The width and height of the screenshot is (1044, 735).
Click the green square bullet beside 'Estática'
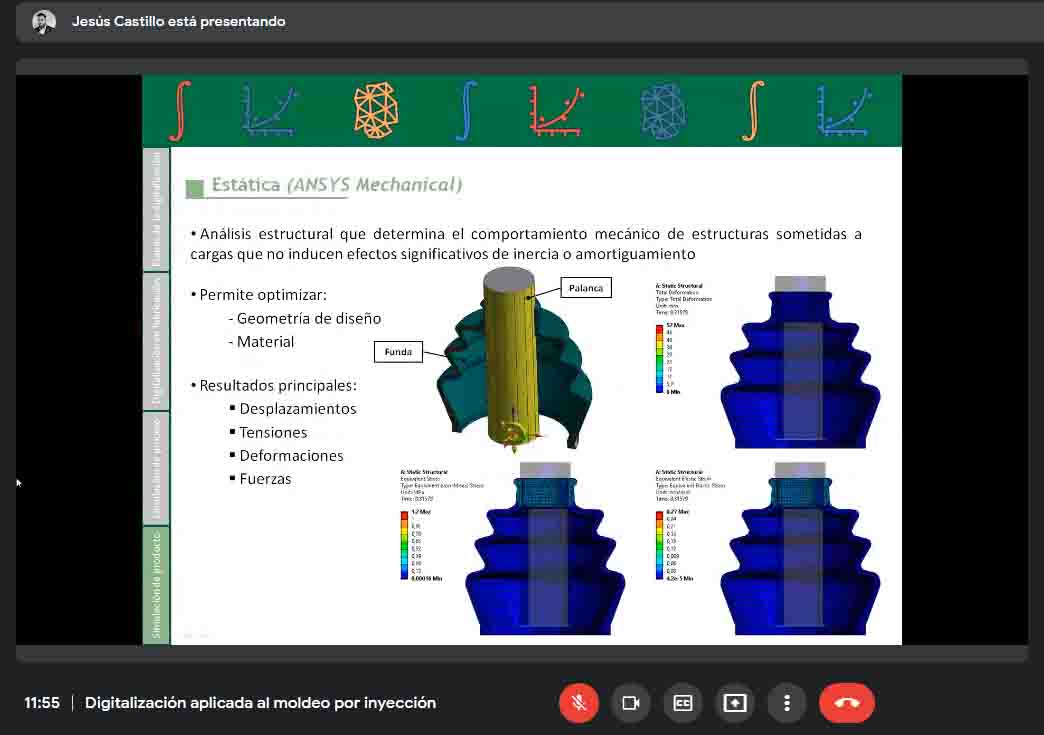point(194,188)
